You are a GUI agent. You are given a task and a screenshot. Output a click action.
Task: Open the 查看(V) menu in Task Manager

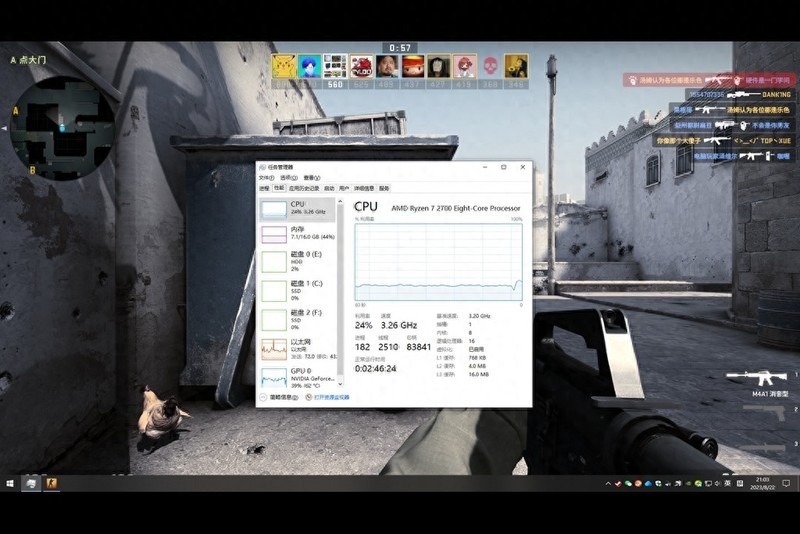click(312, 177)
